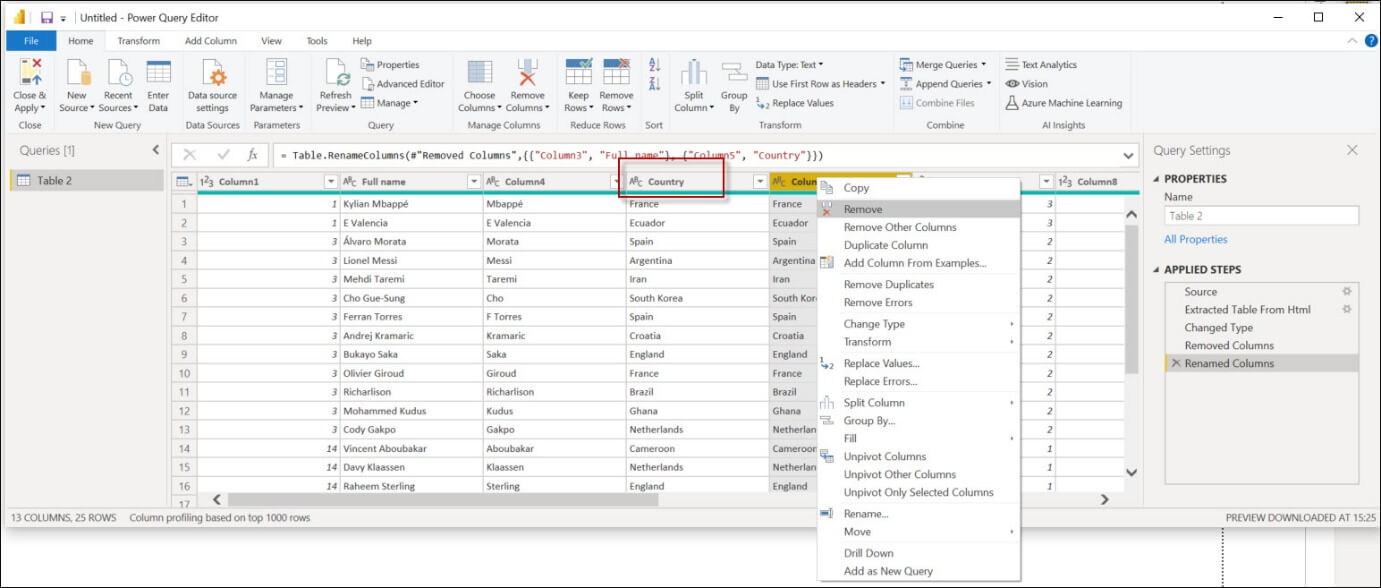Click the Data source settings icon
Image resolution: width=1381 pixels, height=588 pixels.
point(212,74)
